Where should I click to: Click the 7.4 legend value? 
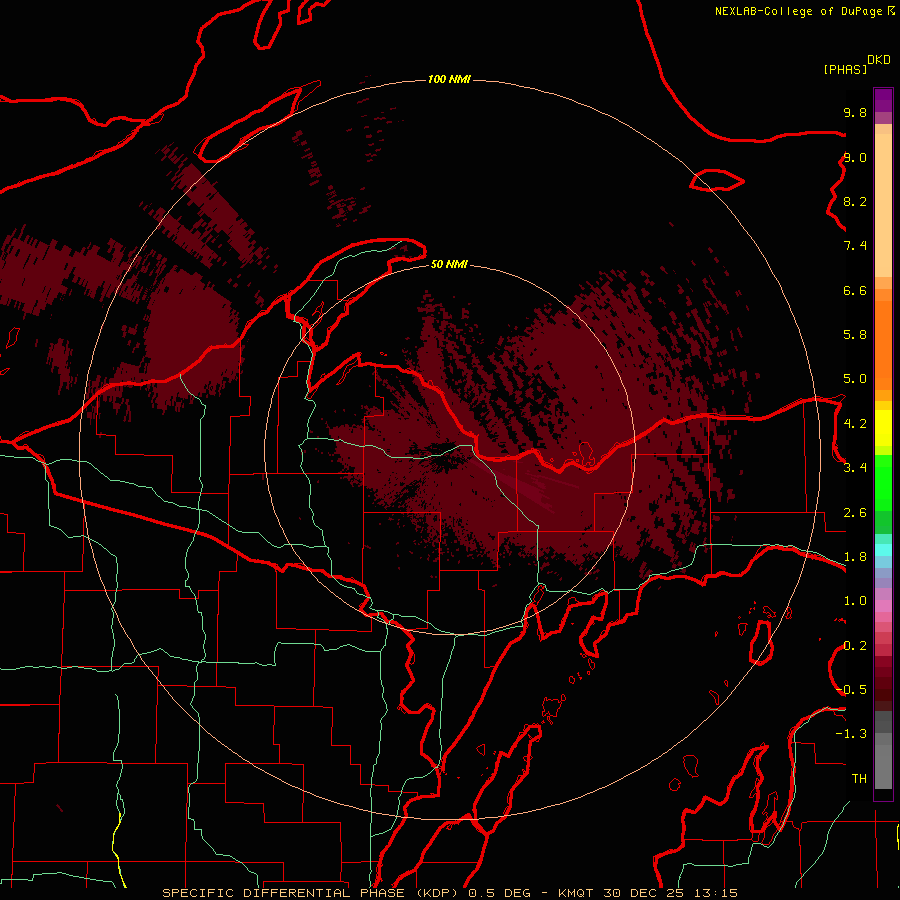click(x=855, y=246)
